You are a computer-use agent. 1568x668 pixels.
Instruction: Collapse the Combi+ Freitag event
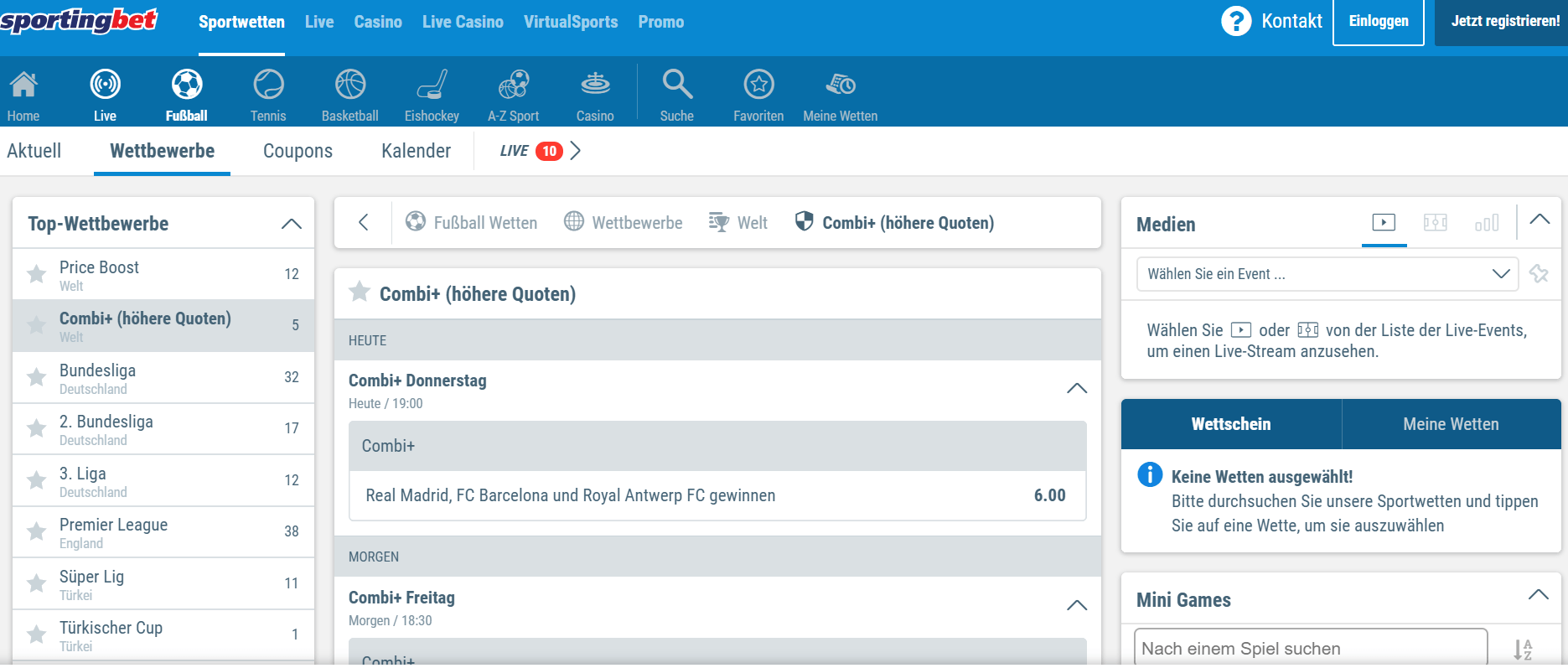tap(1077, 605)
